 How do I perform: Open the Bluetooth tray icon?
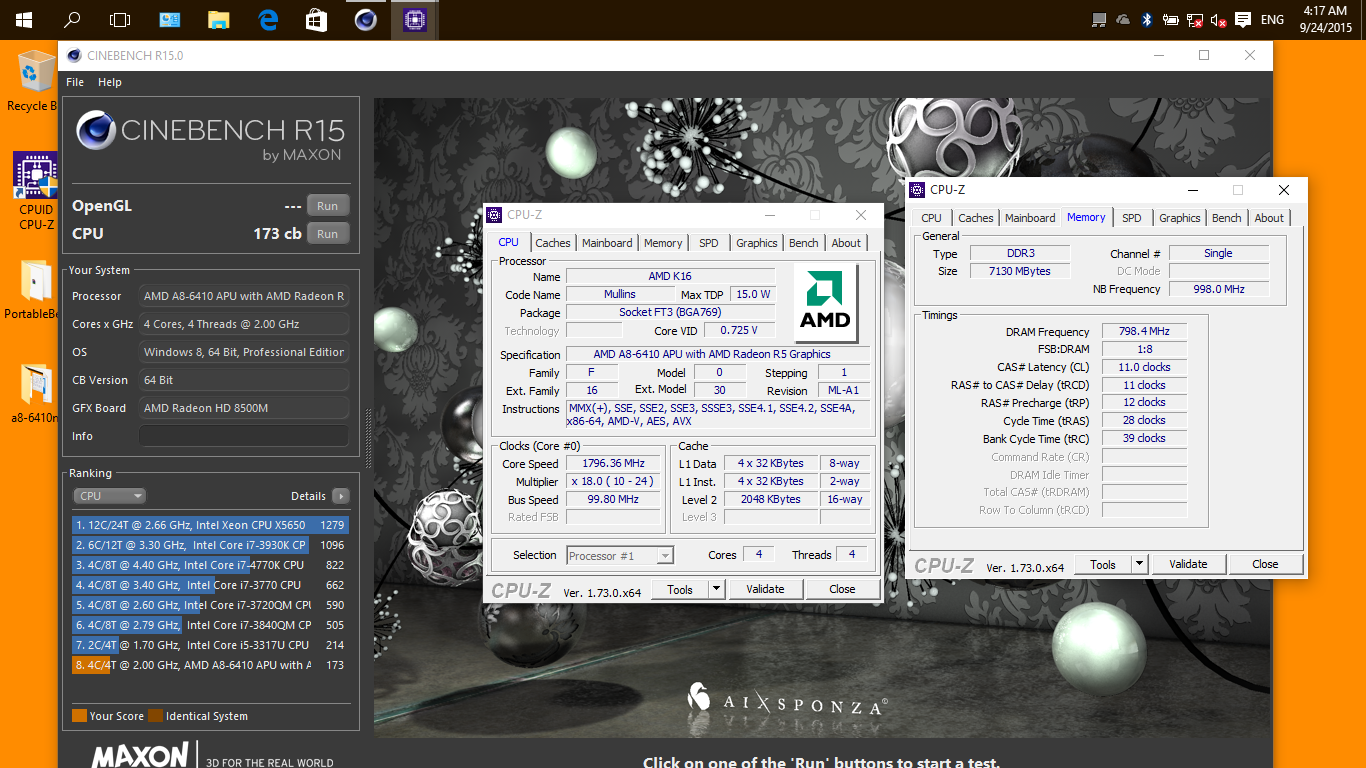pyautogui.click(x=1147, y=20)
